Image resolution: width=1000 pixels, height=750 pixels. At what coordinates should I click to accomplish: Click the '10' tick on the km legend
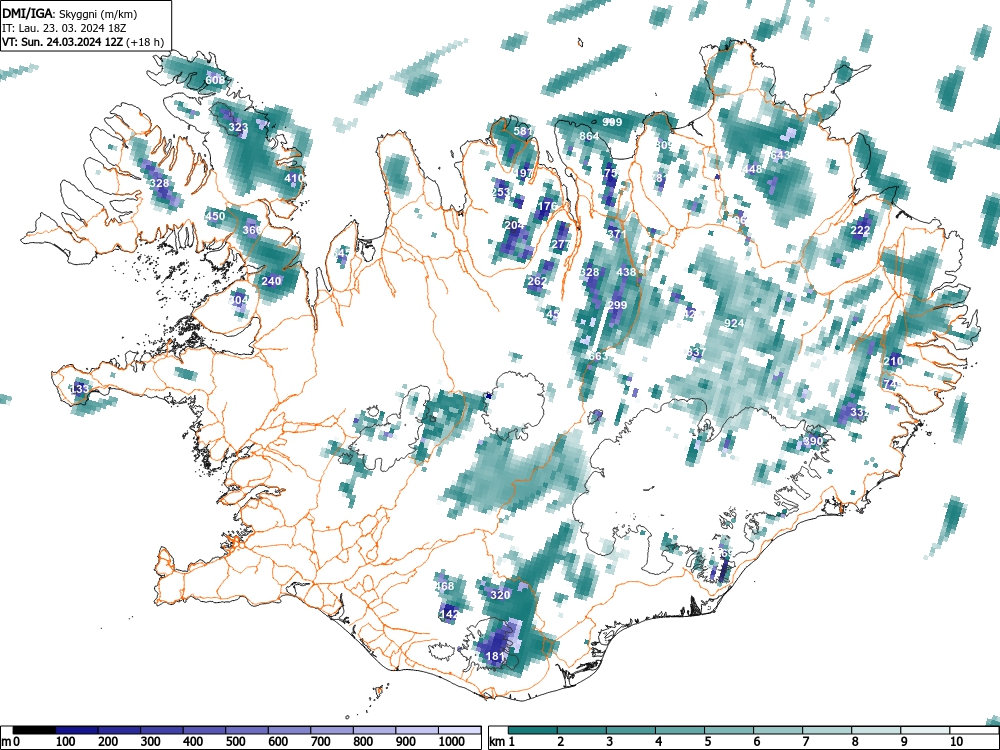tap(956, 742)
